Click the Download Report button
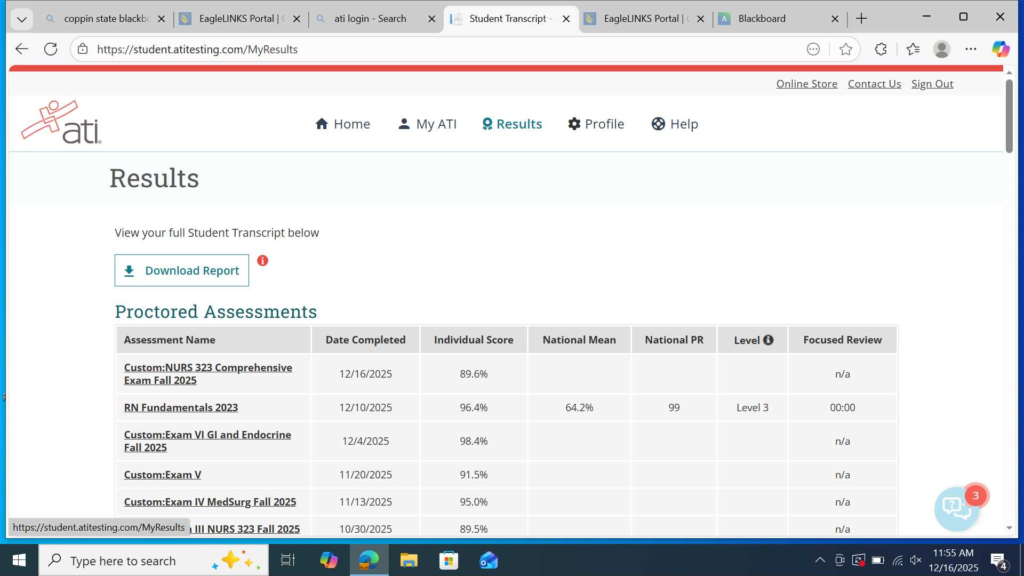 [182, 270]
